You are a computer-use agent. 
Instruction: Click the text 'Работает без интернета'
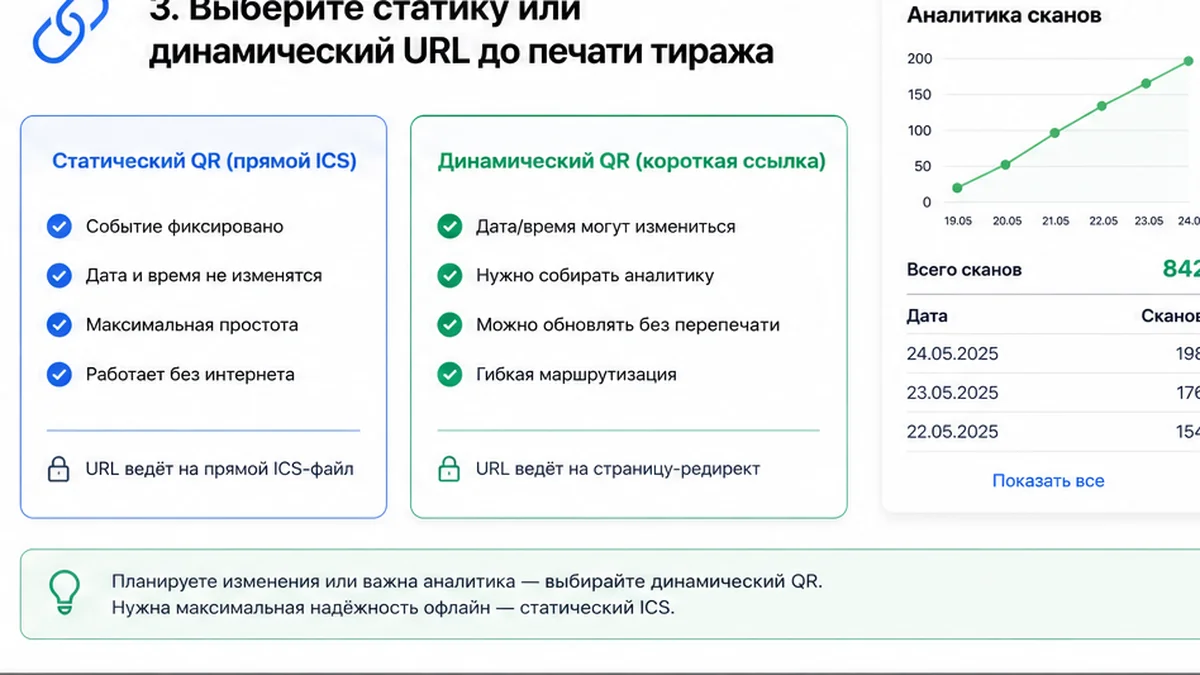click(x=190, y=375)
